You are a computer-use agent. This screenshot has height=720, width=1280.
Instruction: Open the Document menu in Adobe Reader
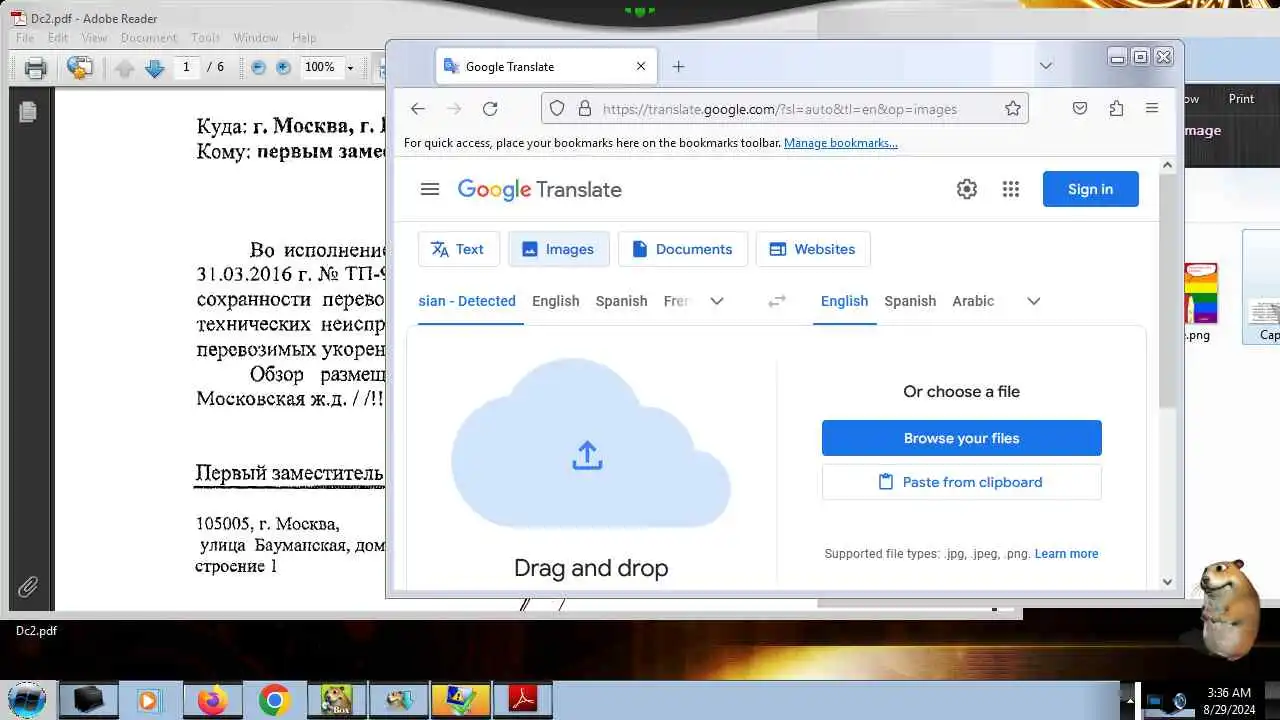149,38
